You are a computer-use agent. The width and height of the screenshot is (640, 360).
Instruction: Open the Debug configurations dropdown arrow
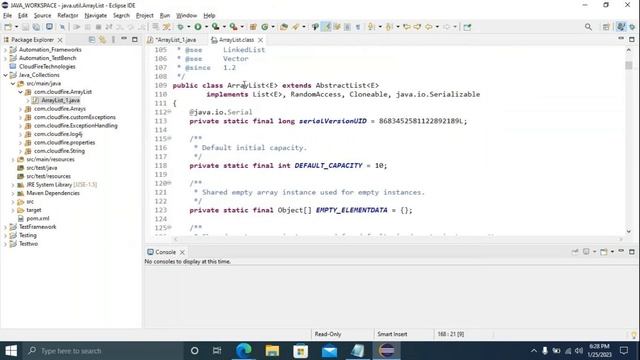pyautogui.click(x=189, y=27)
